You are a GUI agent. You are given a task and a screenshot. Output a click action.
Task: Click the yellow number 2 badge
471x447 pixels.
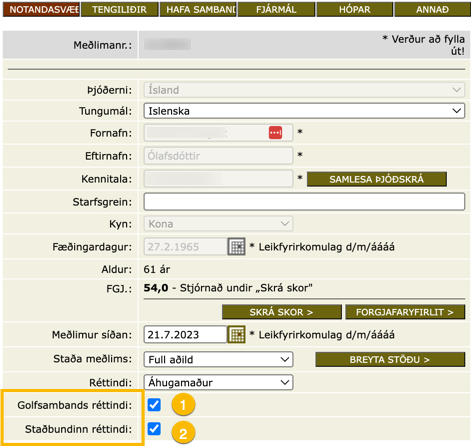[x=183, y=433]
